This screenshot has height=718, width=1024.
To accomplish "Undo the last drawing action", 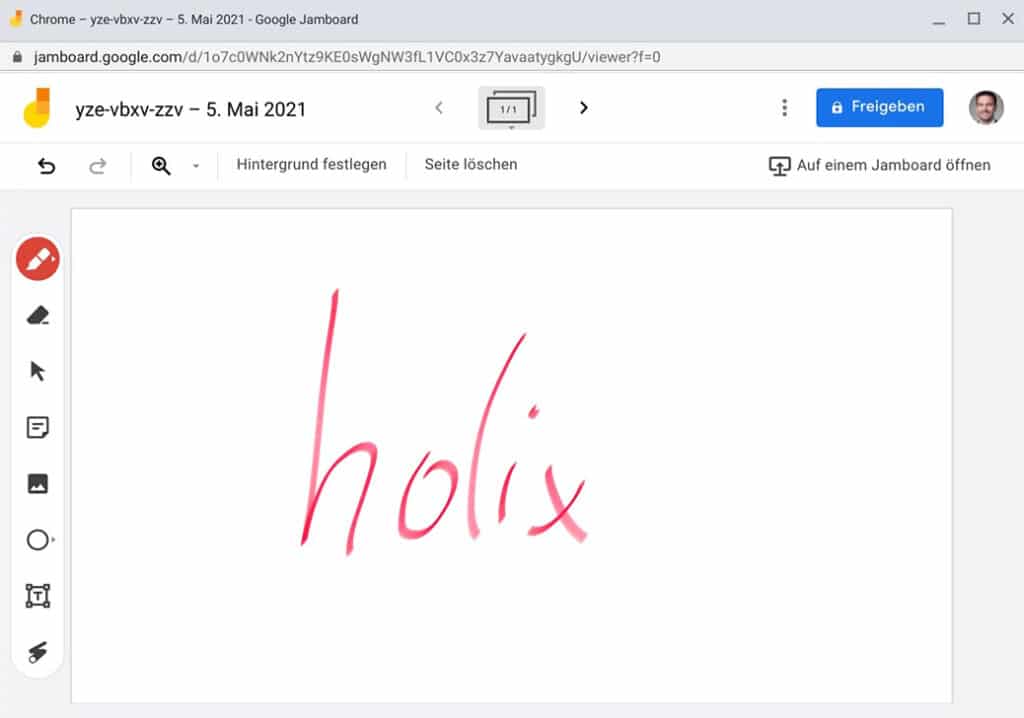I will [x=45, y=165].
